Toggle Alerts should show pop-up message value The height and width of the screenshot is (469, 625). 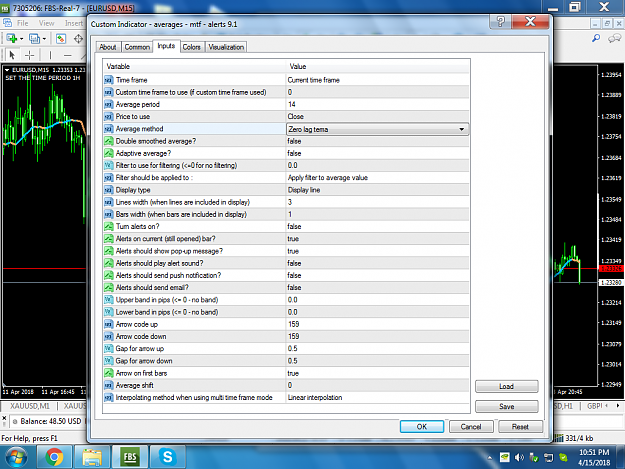point(377,251)
